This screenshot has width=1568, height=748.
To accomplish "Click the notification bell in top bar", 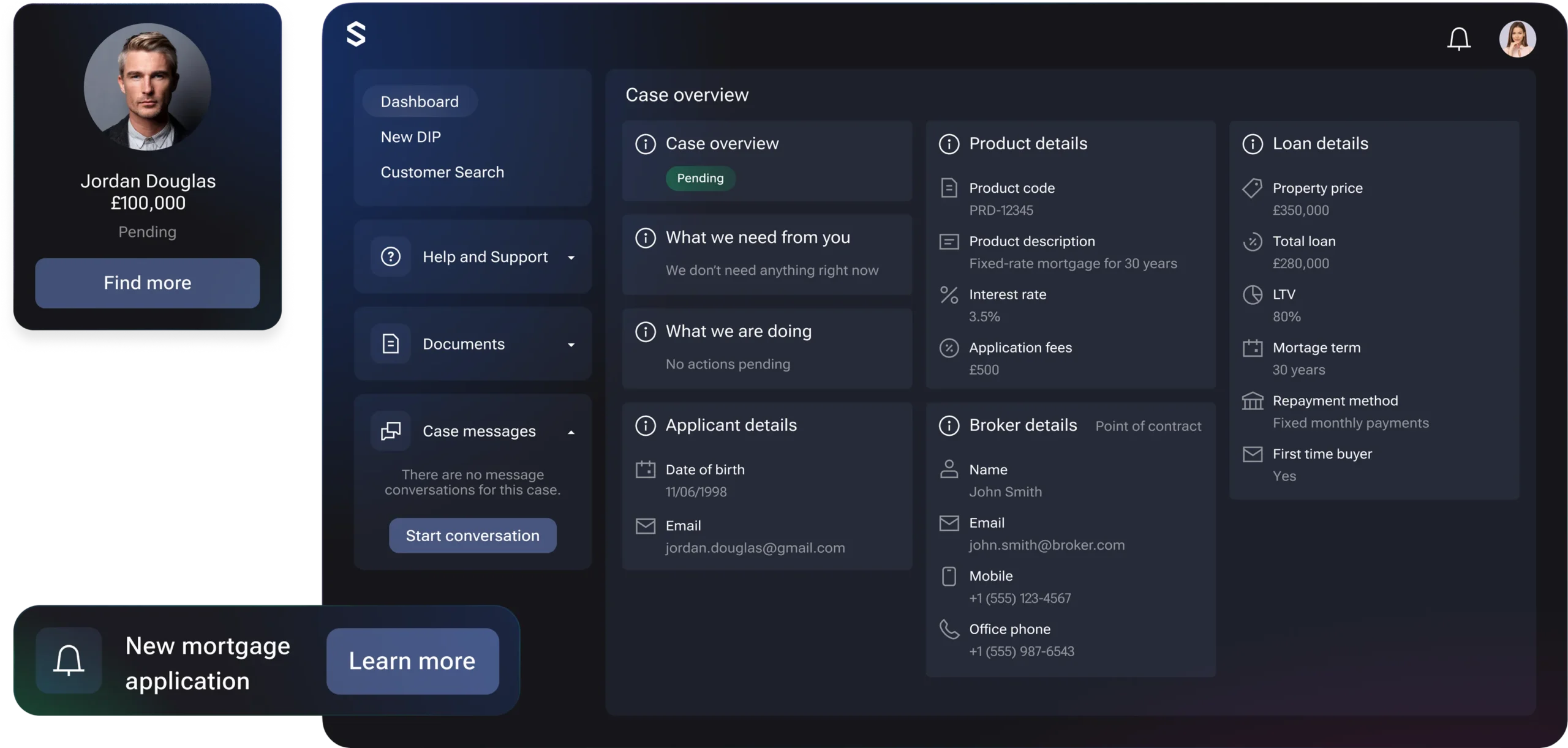I will coord(1458,39).
